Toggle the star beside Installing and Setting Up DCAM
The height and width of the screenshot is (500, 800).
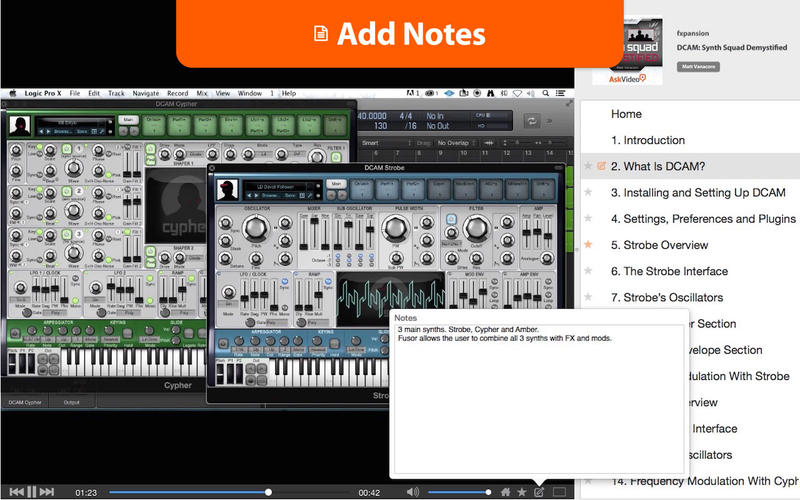588,192
